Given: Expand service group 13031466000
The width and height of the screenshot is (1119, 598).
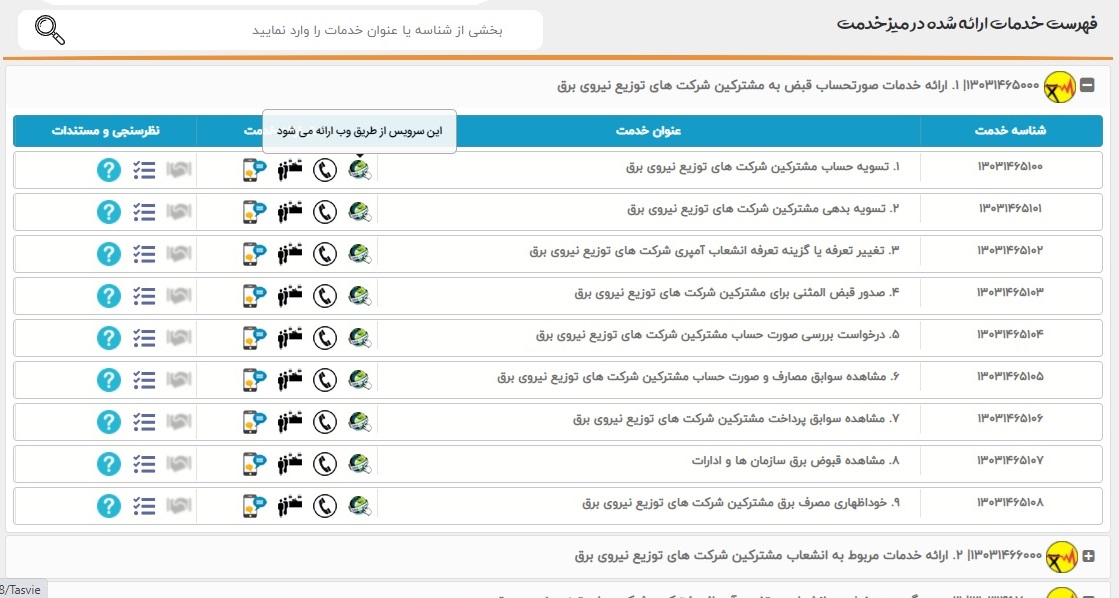Looking at the screenshot, I should click(x=1088, y=556).
